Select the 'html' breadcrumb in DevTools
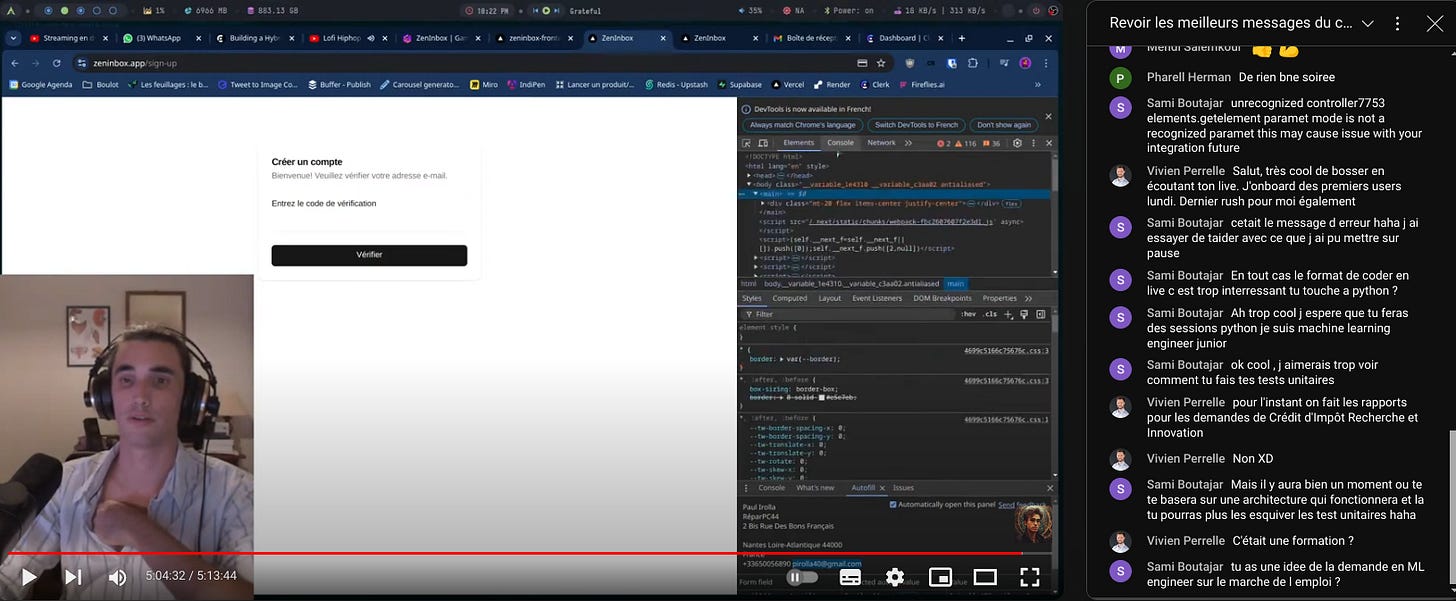Viewport: 1456px width, 601px height. click(748, 284)
